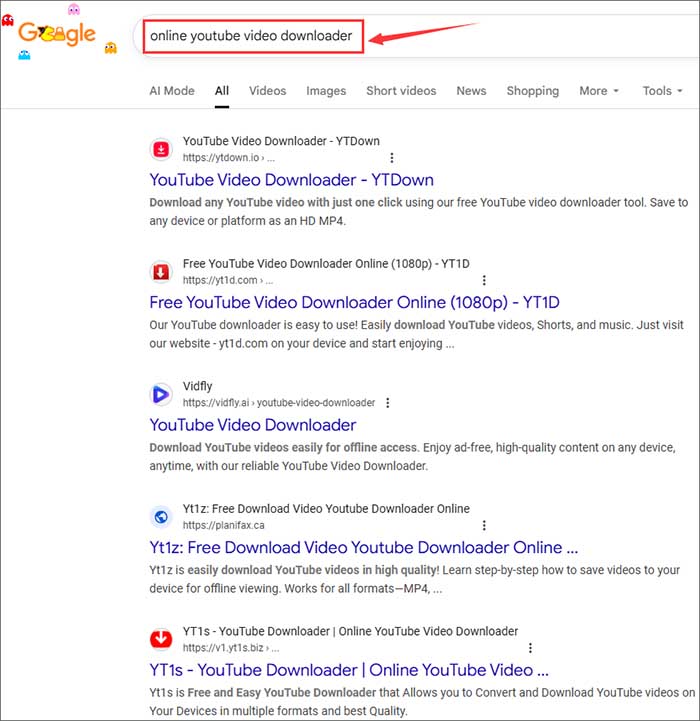Click the small gray 'YT1s - YouTube Downloader | Online YouTube Video Downloader' site name
The width and height of the screenshot is (700, 721).
point(350,631)
